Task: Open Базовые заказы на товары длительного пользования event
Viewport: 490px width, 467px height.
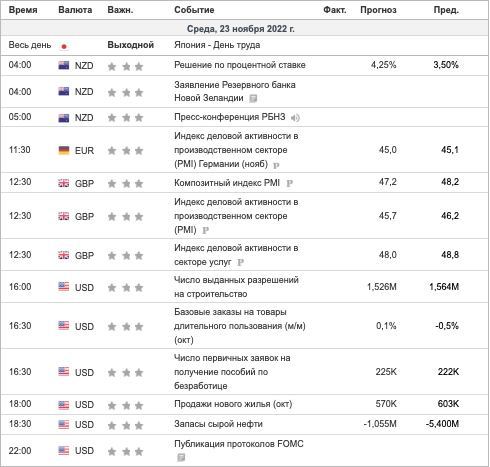Action: click(240, 326)
